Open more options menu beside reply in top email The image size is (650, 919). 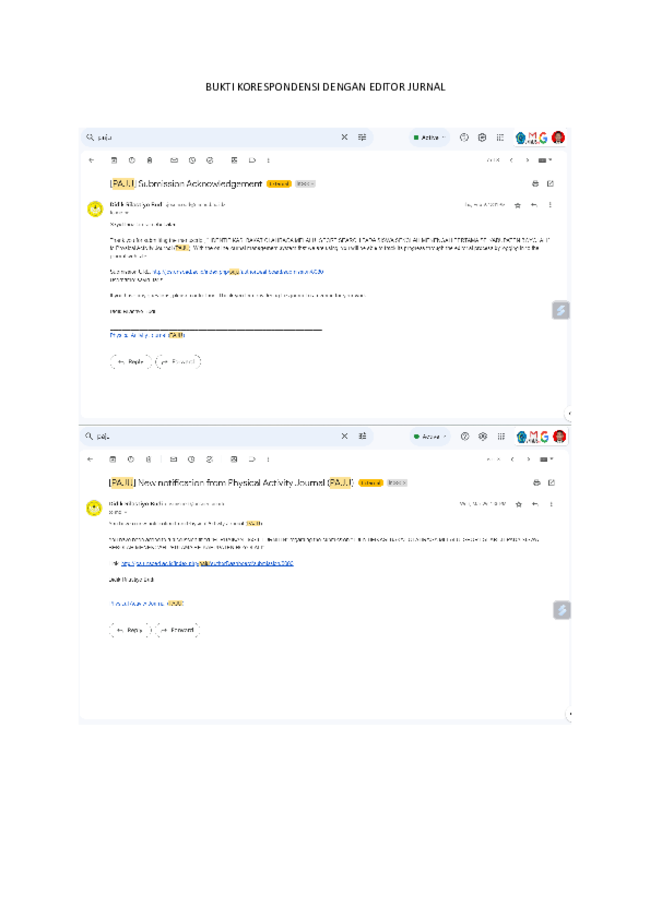pyautogui.click(x=550, y=205)
